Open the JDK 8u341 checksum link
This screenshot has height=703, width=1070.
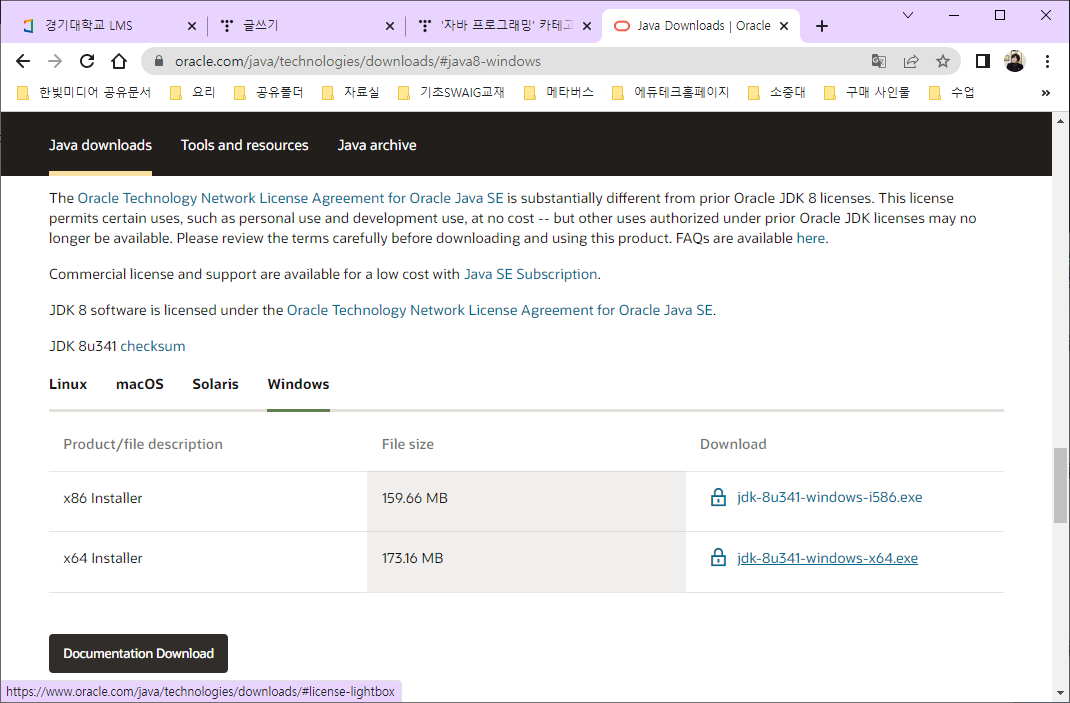[x=153, y=346]
